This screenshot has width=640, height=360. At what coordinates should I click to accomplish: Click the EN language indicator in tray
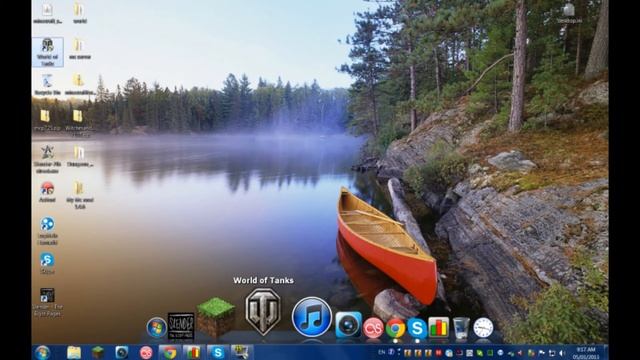(x=382, y=352)
